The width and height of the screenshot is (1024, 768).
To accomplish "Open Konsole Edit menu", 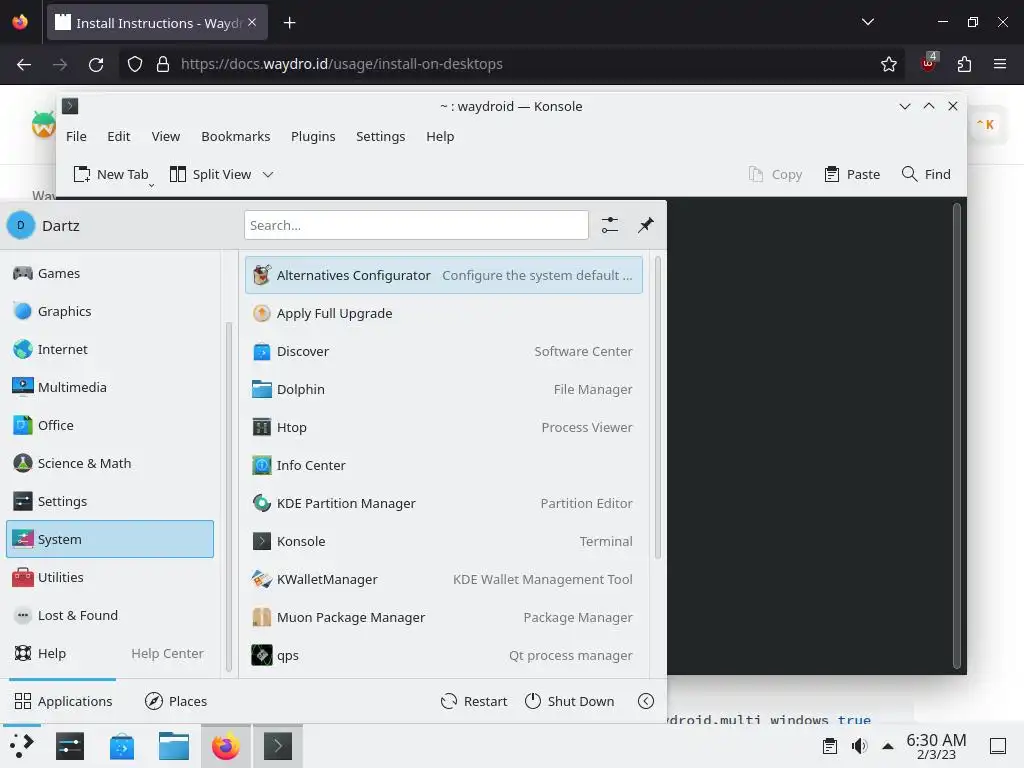I will [119, 136].
